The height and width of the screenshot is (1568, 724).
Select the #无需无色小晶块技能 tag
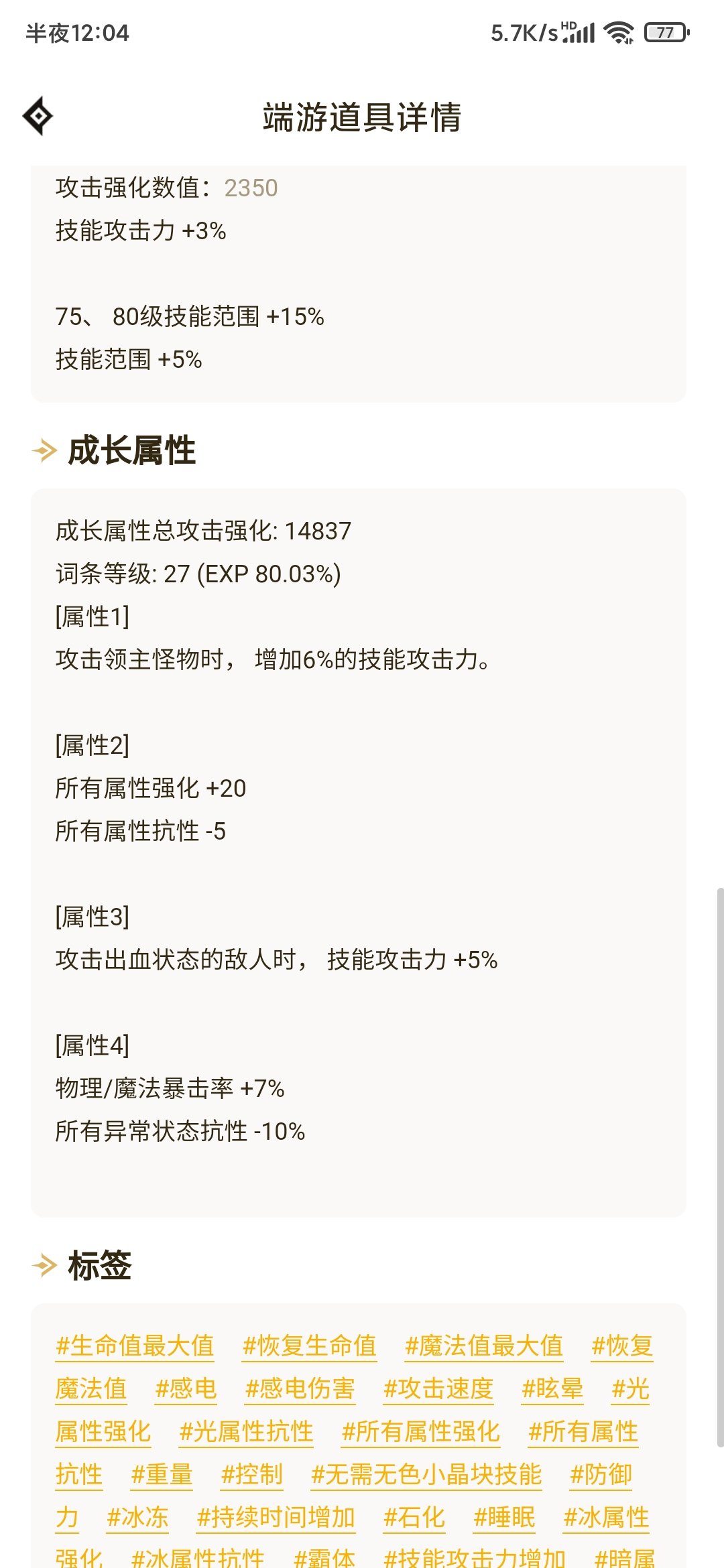click(426, 1474)
